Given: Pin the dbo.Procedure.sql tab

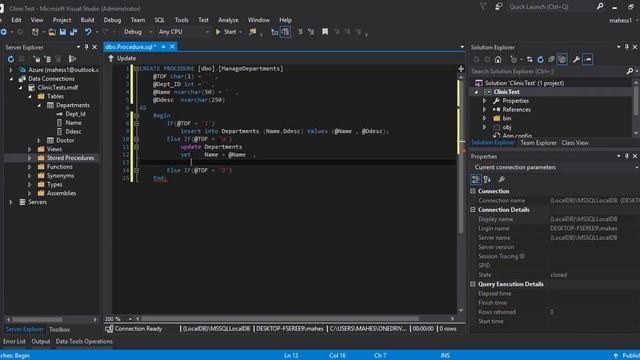Looking at the screenshot, I should tap(163, 47).
